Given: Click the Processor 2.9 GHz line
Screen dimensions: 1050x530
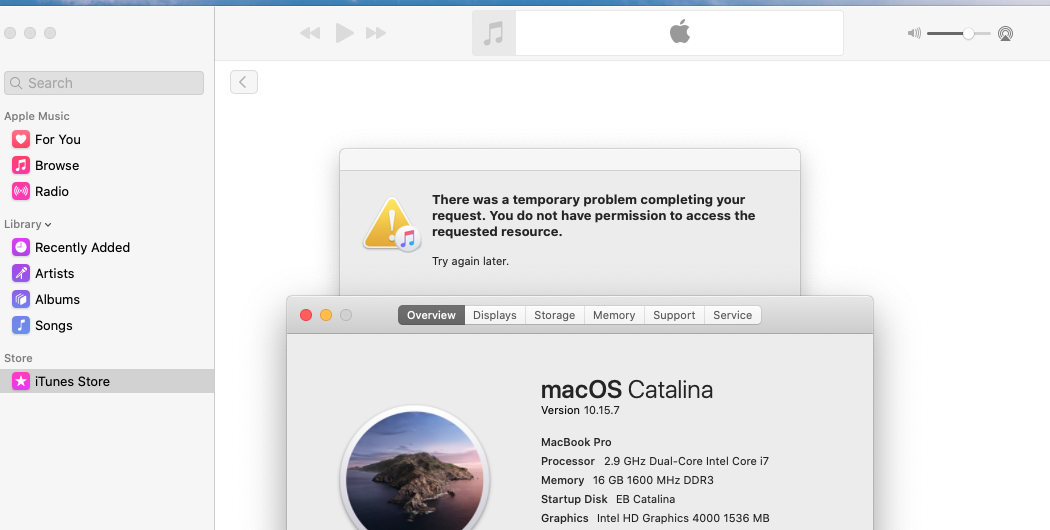Looking at the screenshot, I should point(655,461).
